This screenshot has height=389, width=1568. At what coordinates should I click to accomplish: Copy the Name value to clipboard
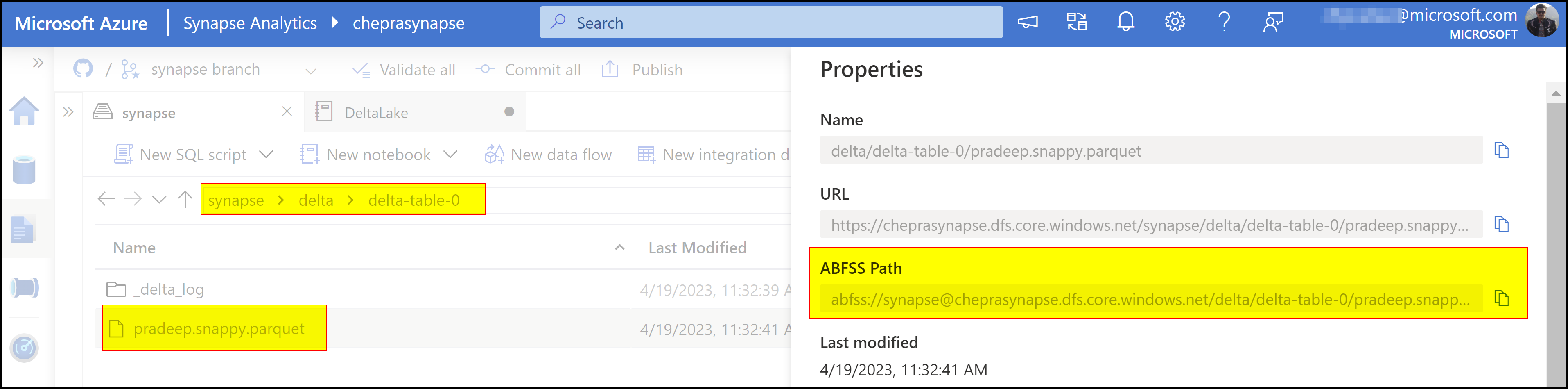(1502, 150)
